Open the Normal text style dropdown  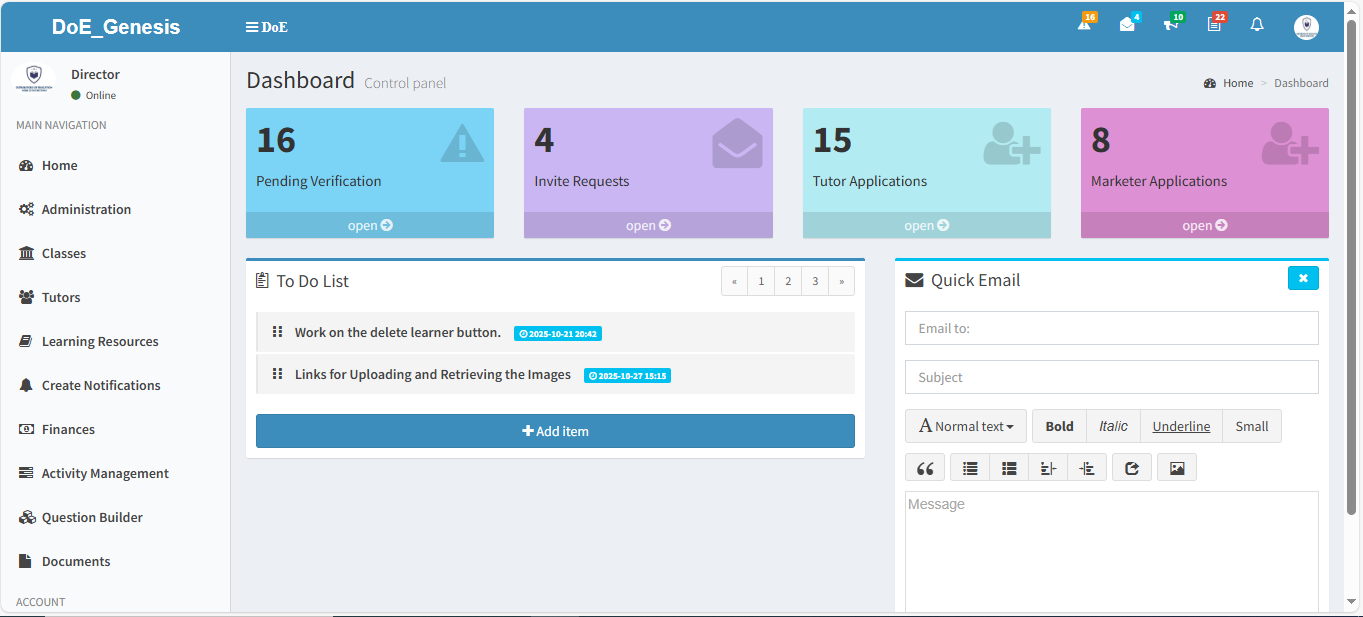coord(964,425)
